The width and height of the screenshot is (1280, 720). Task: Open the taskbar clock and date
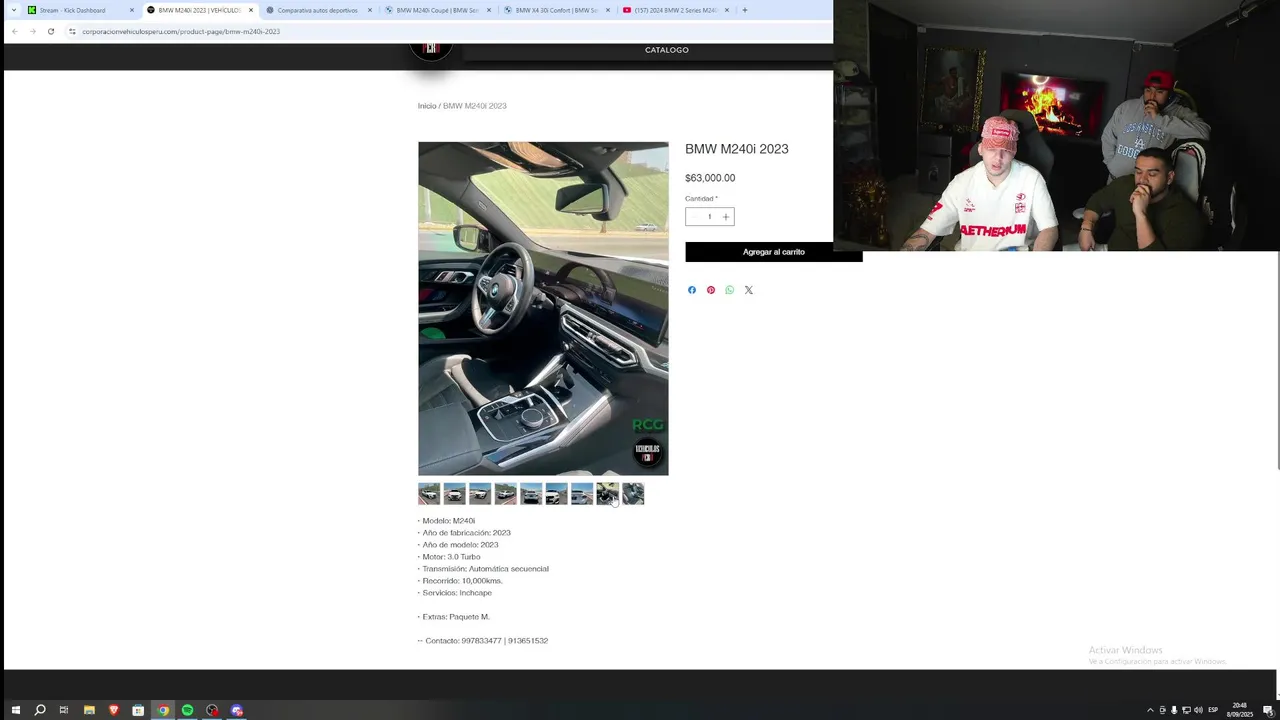pos(1240,710)
